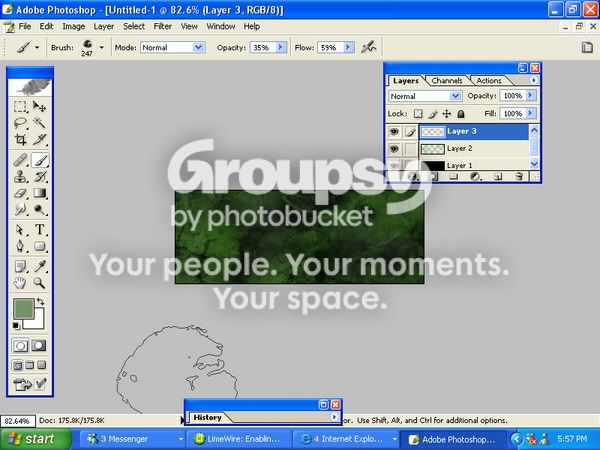Select the Crop tool
This screenshot has width=600, height=450.
(20, 139)
